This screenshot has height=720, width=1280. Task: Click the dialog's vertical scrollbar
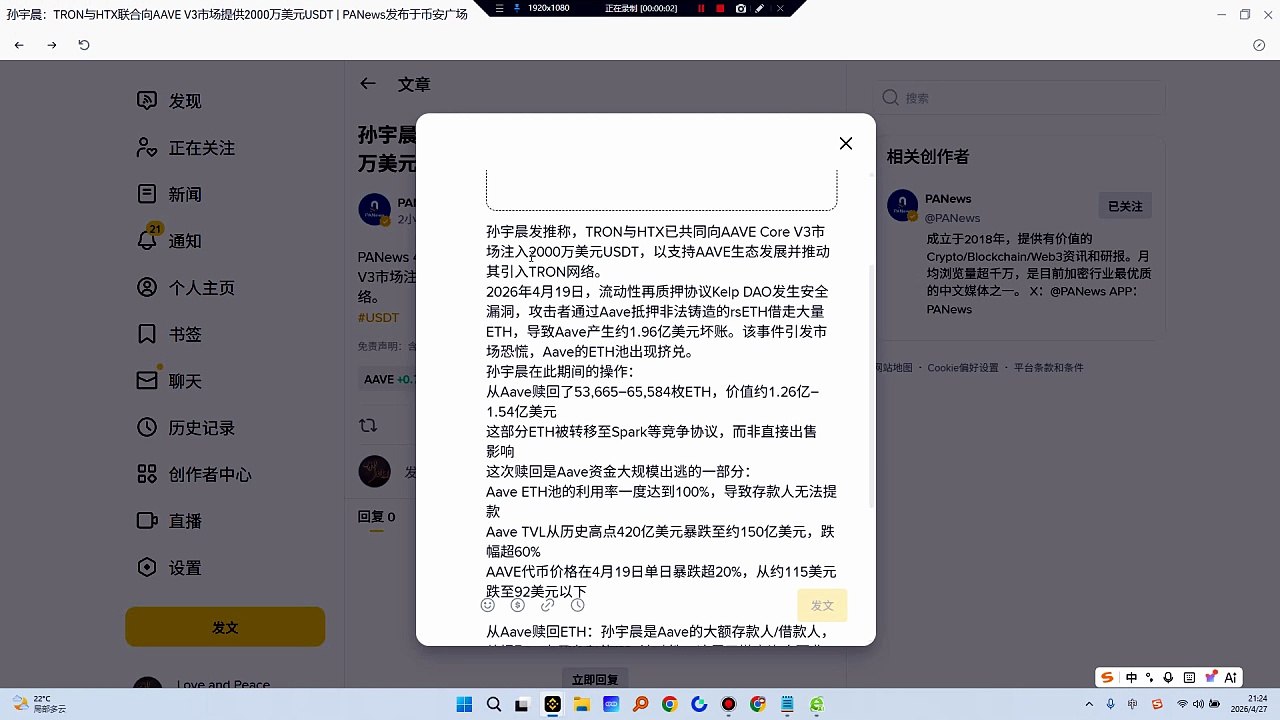[872, 385]
